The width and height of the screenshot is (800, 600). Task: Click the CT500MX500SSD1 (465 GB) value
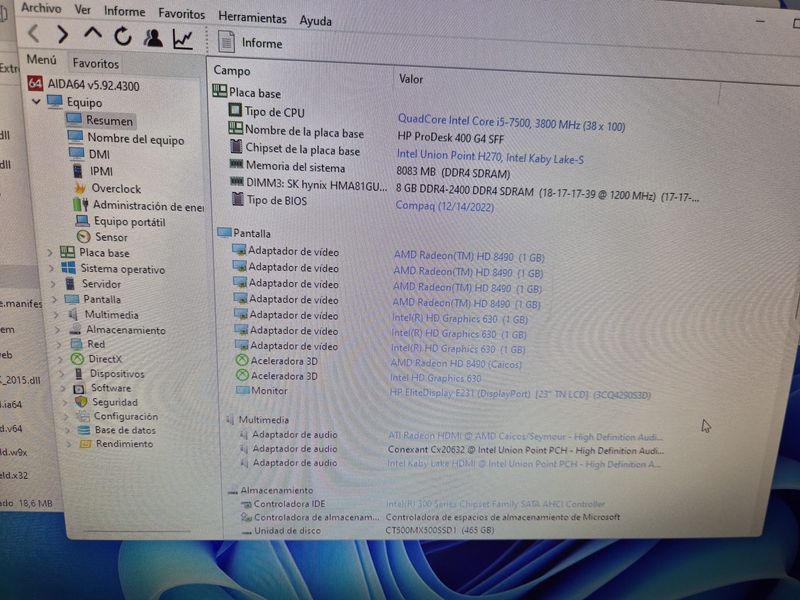(440, 530)
